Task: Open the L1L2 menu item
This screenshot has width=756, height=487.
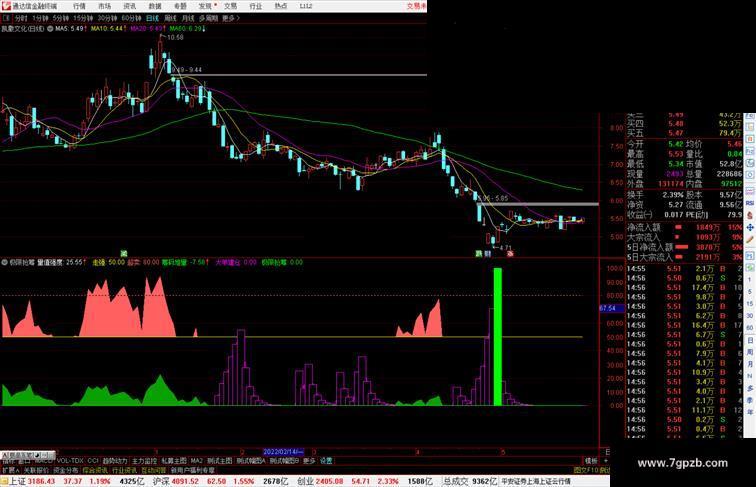Action: [x=306, y=6]
